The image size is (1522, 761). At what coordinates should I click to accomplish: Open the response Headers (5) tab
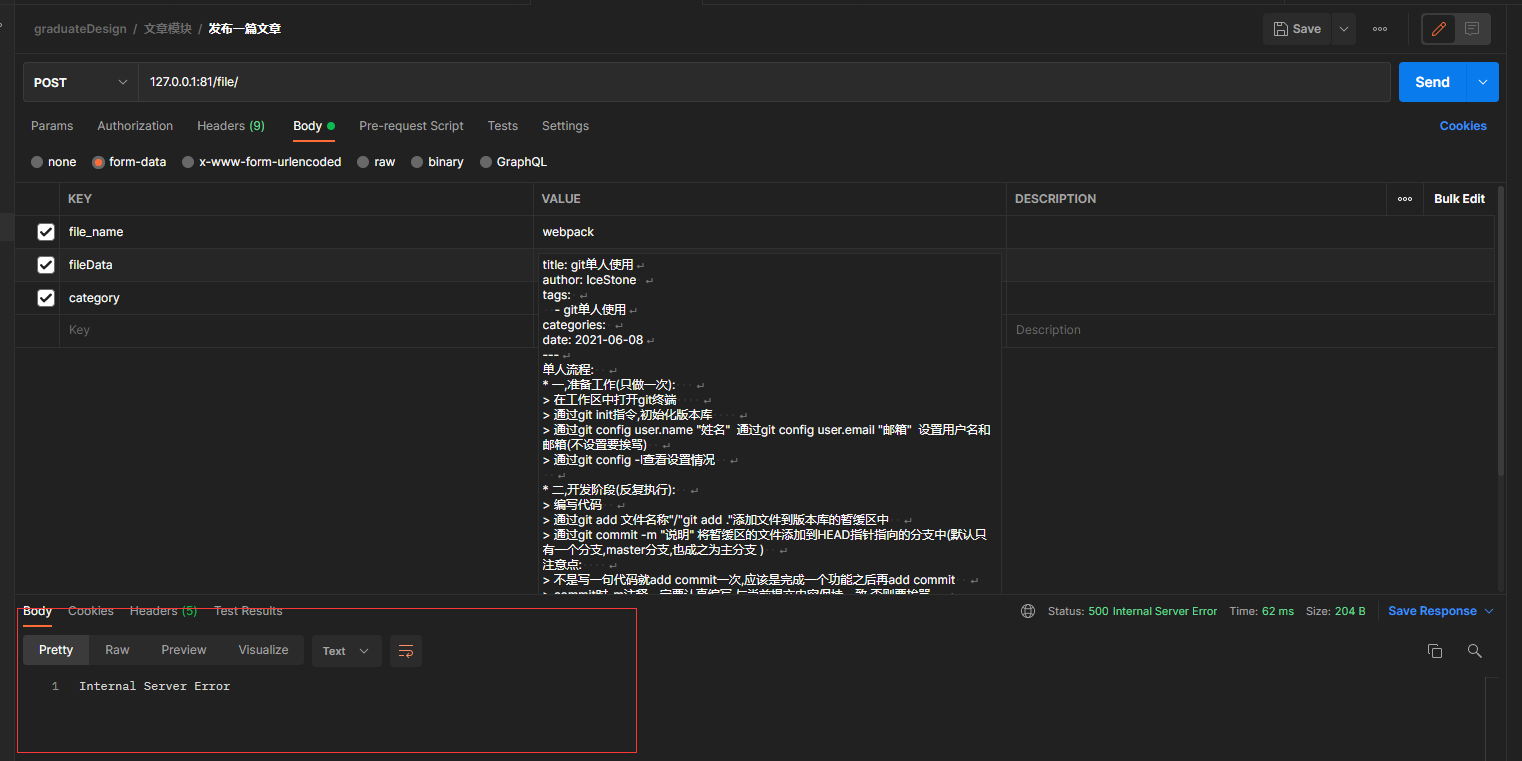tap(163, 611)
